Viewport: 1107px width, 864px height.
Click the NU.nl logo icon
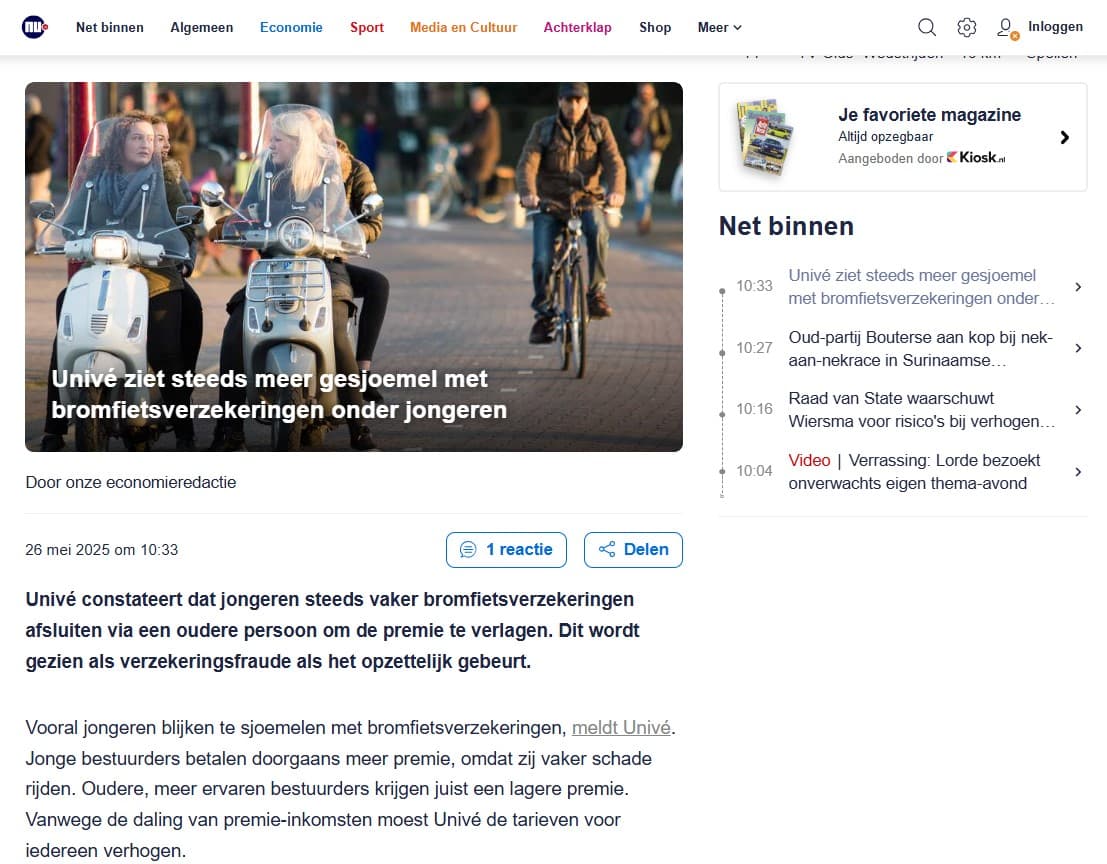pos(35,27)
